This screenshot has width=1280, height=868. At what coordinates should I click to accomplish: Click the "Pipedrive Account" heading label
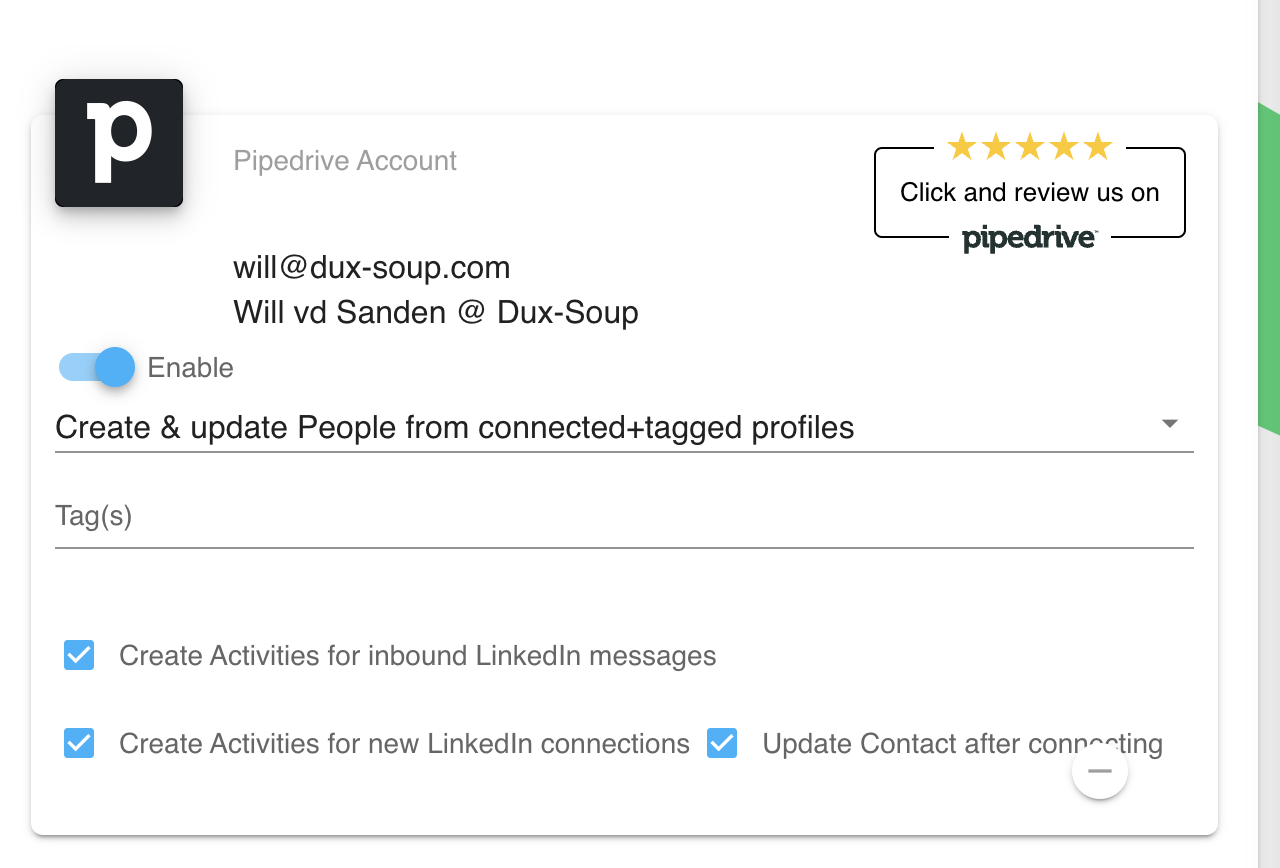[345, 161]
